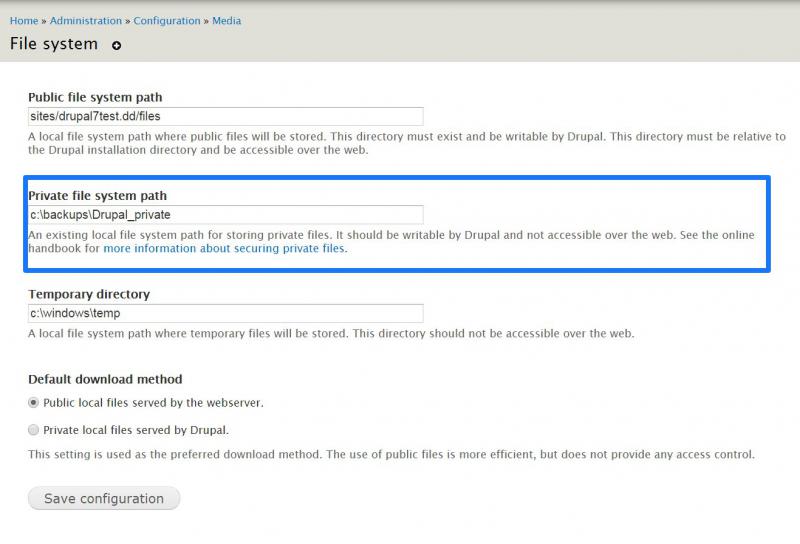Select Public local files radio circle

33,403
